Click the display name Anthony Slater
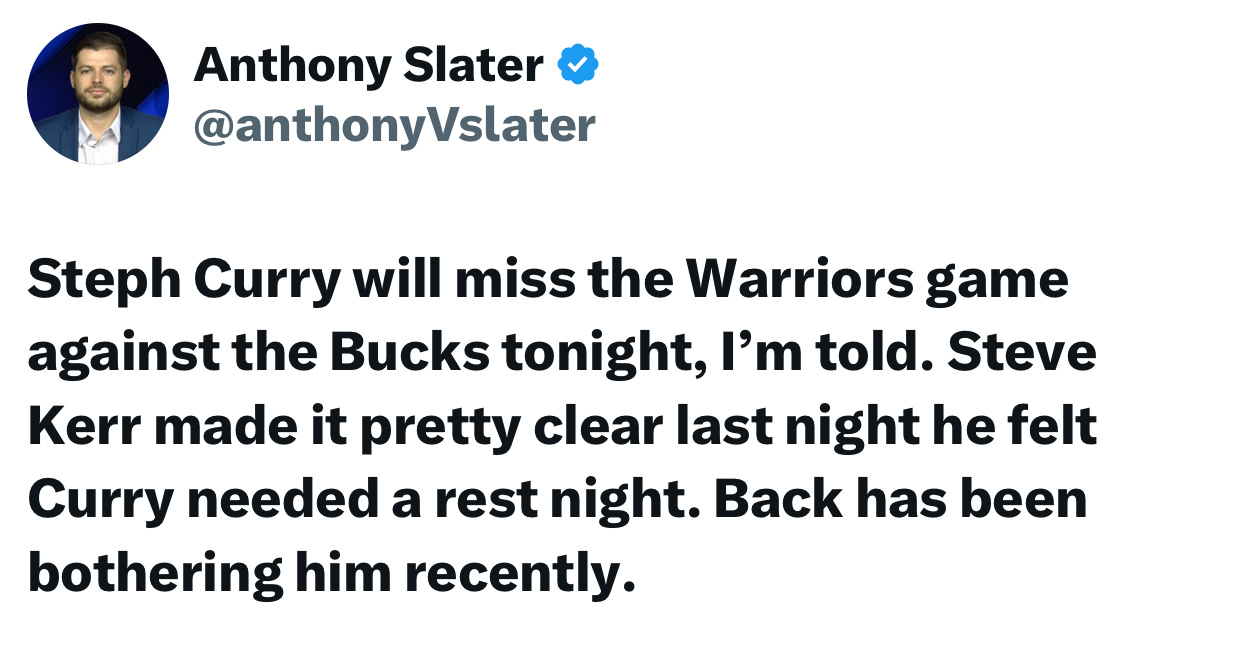Viewport: 1242px width, 666px height. click(x=368, y=66)
